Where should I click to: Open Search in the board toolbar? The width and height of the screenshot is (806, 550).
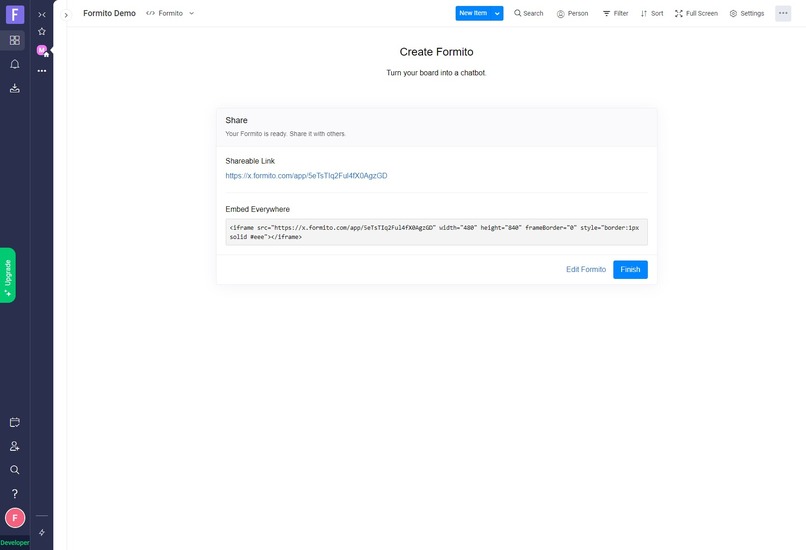528,13
